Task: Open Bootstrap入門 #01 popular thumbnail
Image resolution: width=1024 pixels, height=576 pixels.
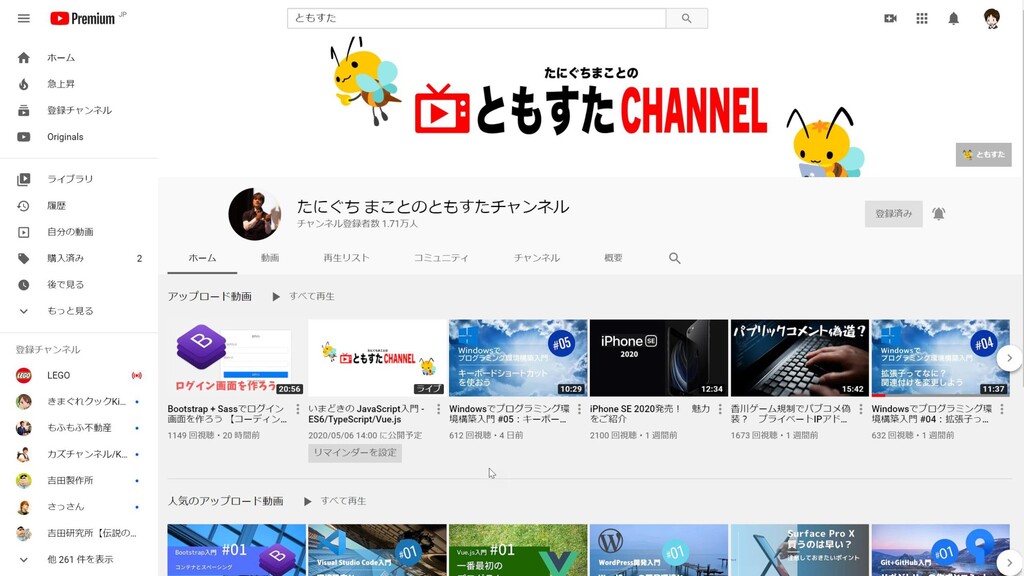Action: coord(236,550)
